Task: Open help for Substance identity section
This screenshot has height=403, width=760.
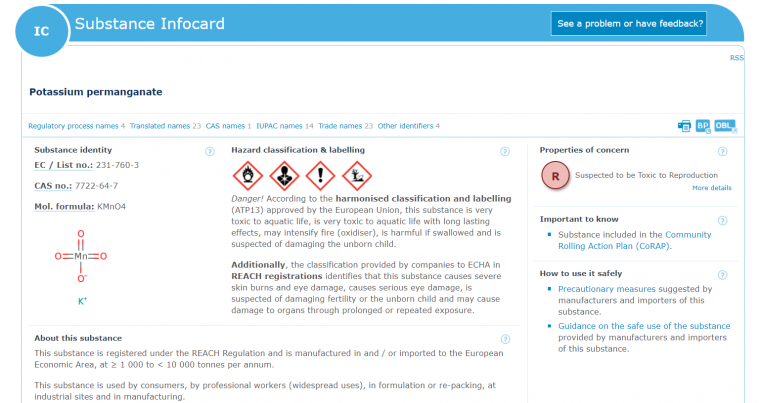Action: click(210, 151)
